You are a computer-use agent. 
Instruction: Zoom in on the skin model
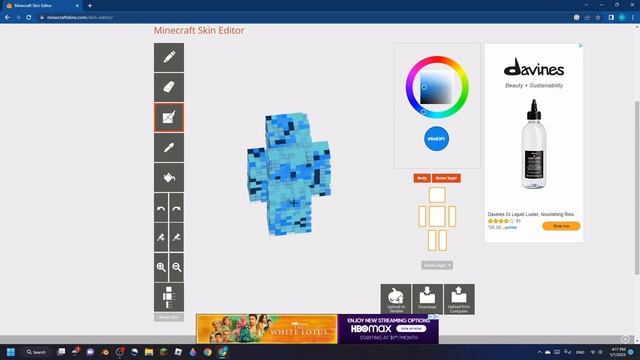pyautogui.click(x=161, y=267)
